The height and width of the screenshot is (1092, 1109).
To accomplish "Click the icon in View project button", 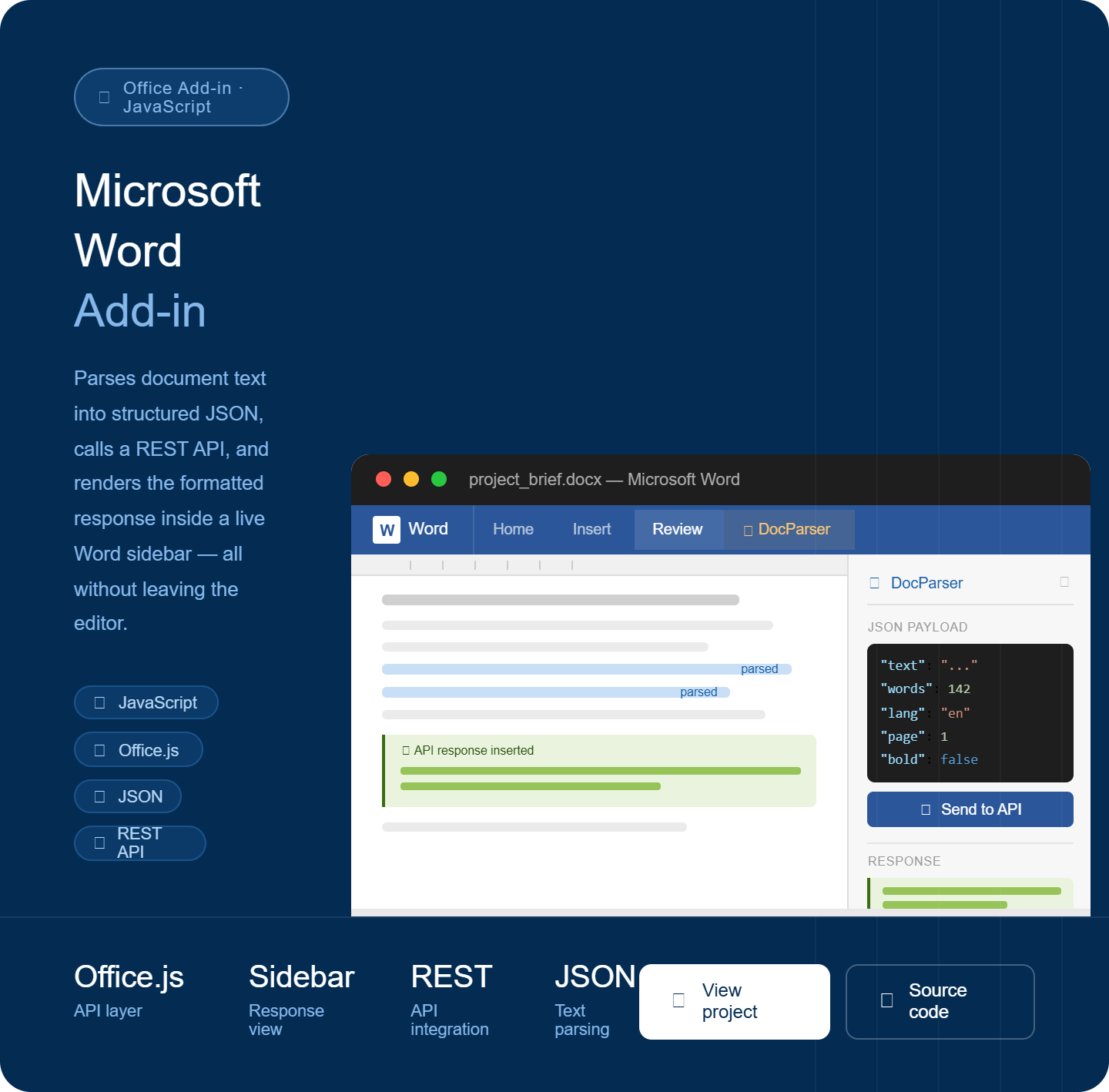I will pos(678,1000).
